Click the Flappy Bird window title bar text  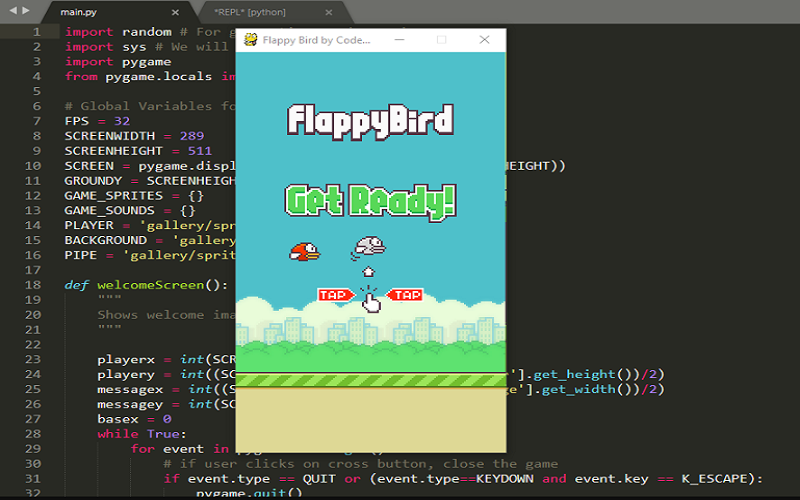coord(316,40)
